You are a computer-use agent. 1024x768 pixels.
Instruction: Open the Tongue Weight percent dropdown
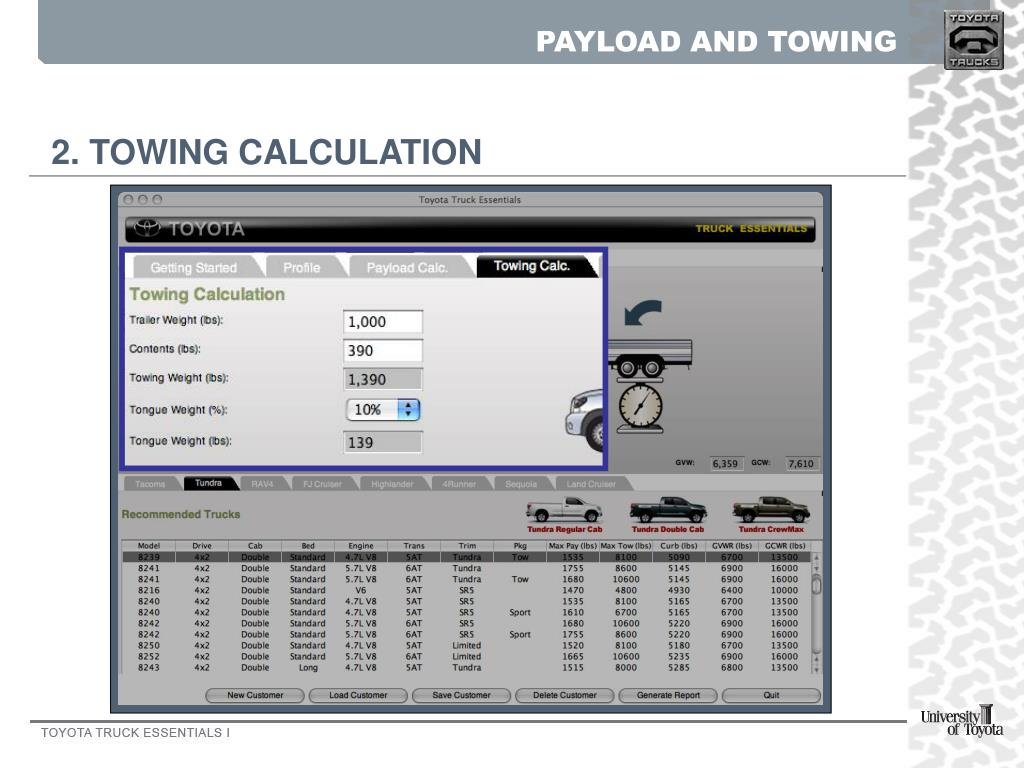pos(383,409)
